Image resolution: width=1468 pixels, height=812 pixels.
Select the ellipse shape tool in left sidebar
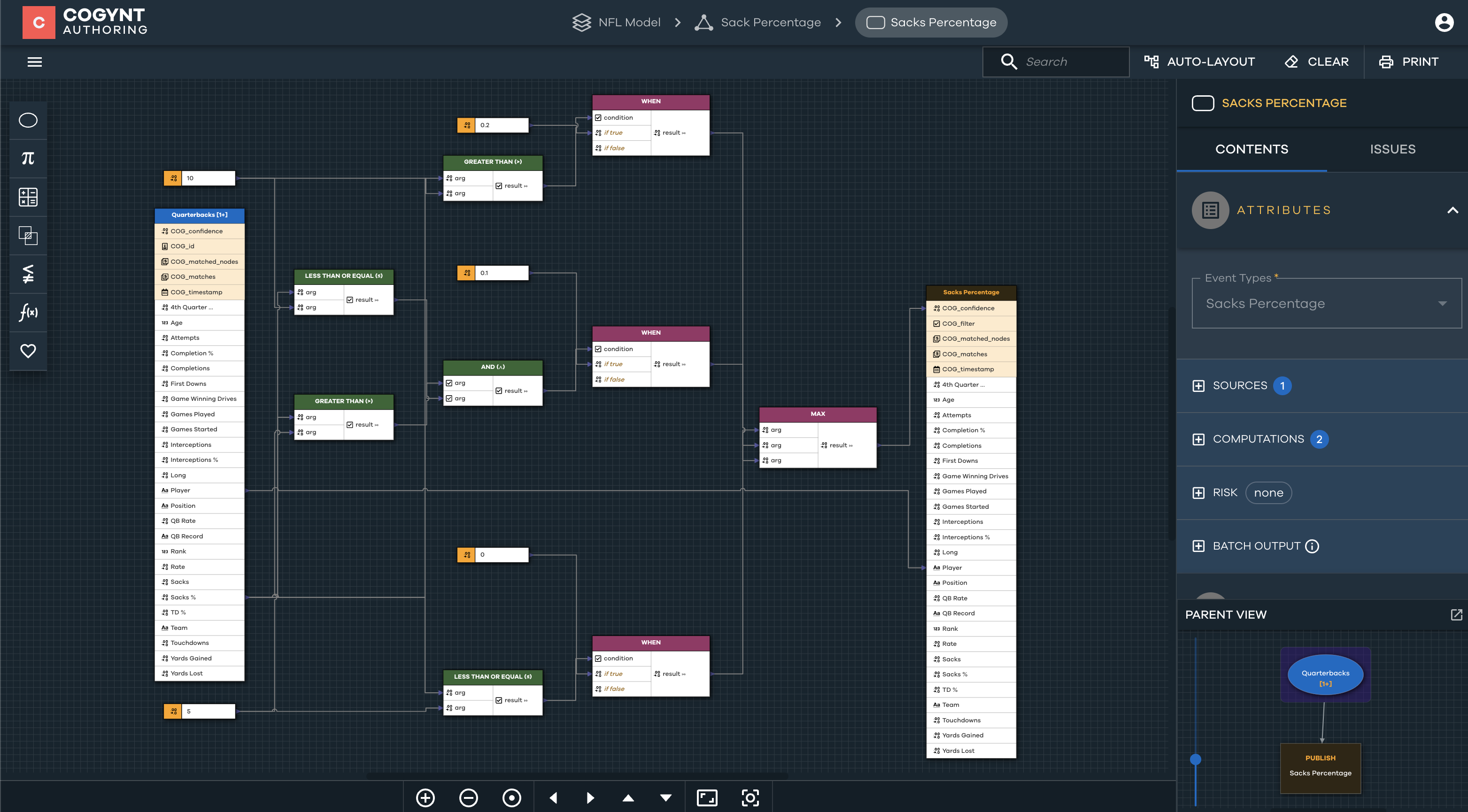[28, 120]
